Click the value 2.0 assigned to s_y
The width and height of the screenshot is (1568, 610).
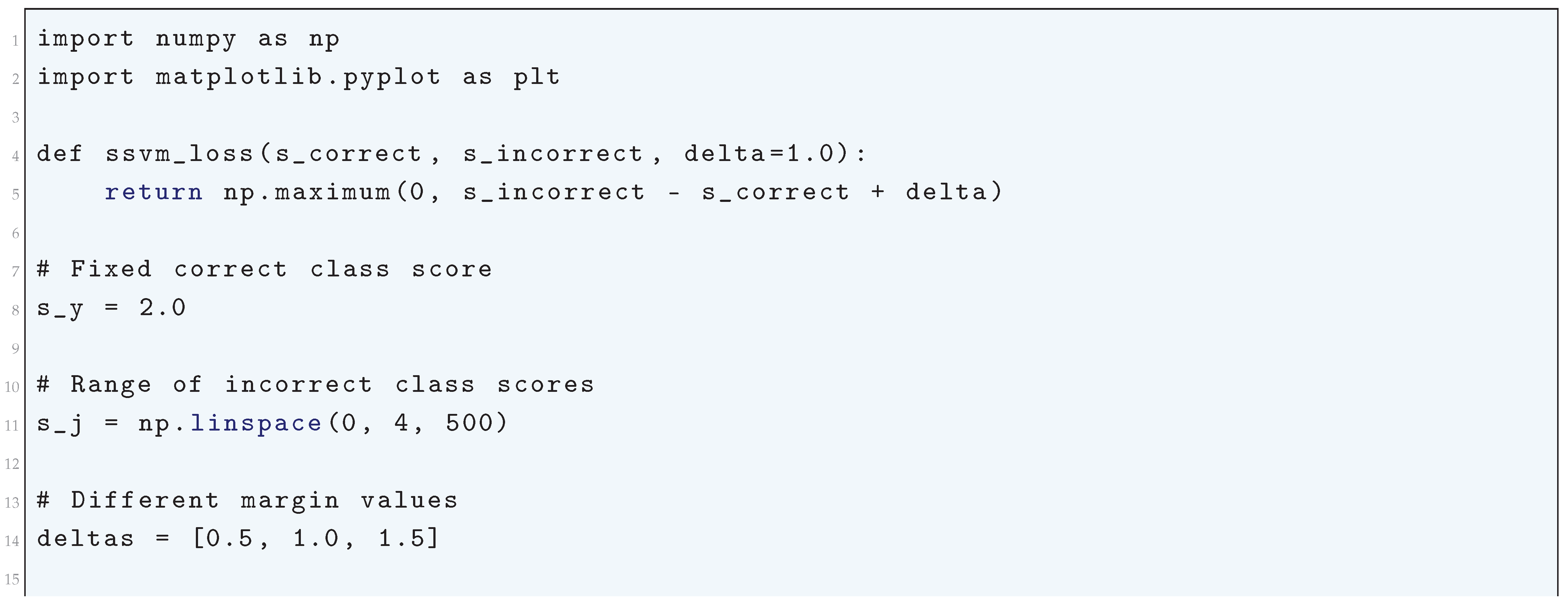(163, 307)
